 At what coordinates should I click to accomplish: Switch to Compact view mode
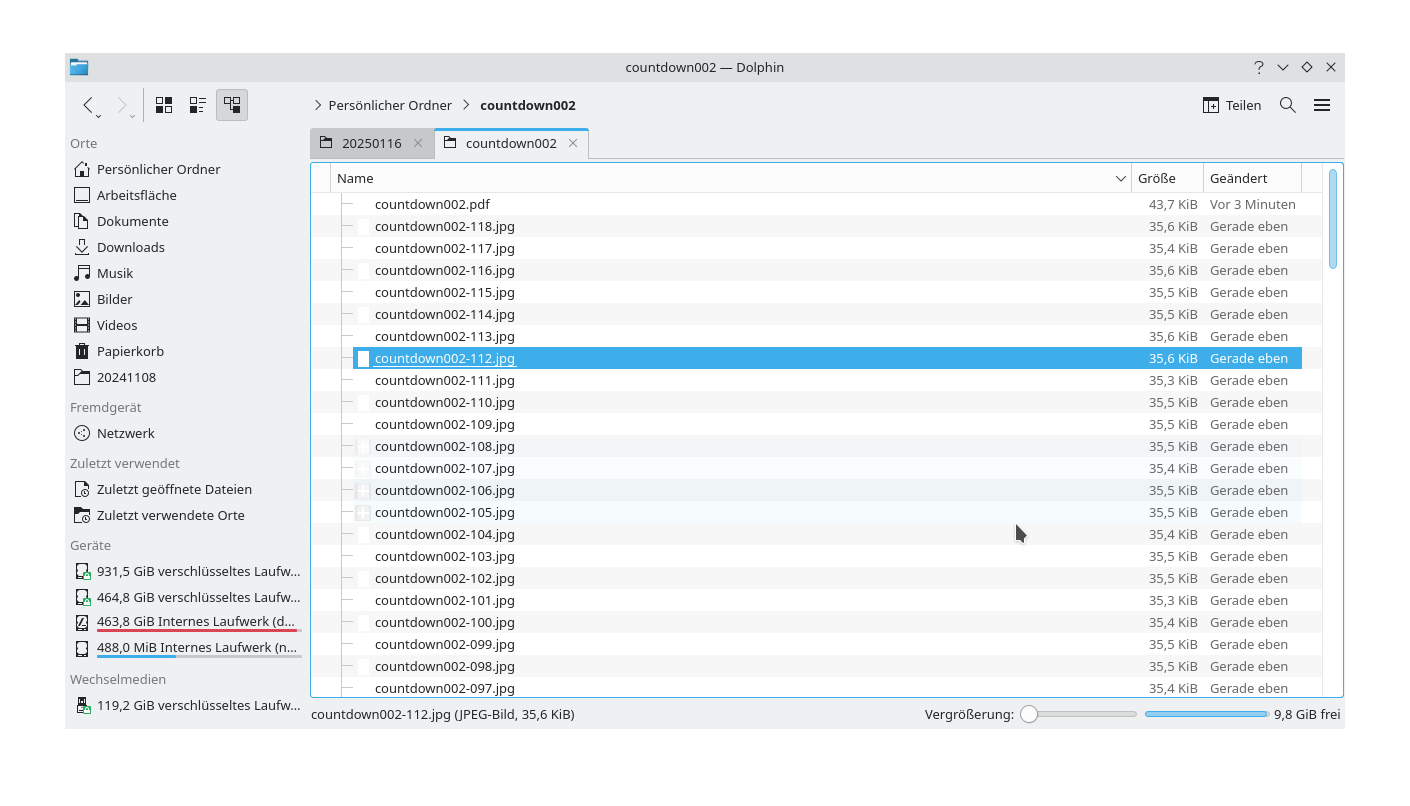point(198,105)
